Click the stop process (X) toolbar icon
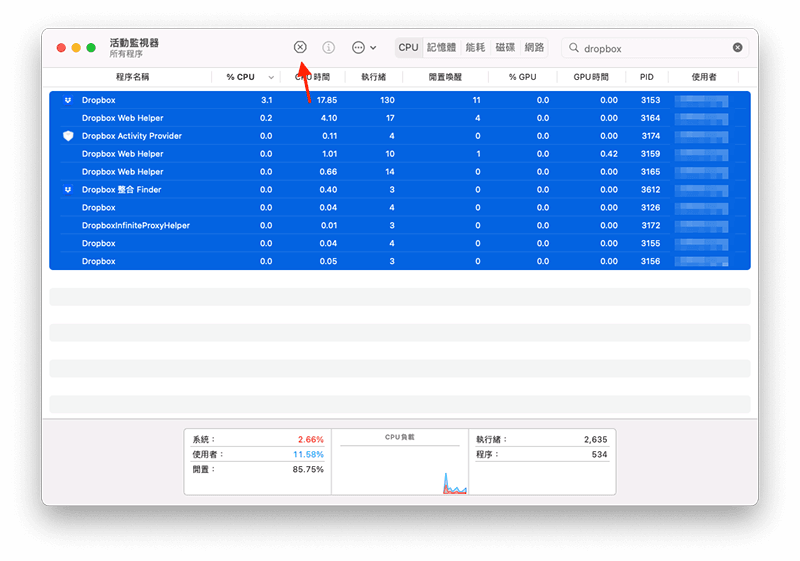Image resolution: width=800 pixels, height=561 pixels. [300, 47]
